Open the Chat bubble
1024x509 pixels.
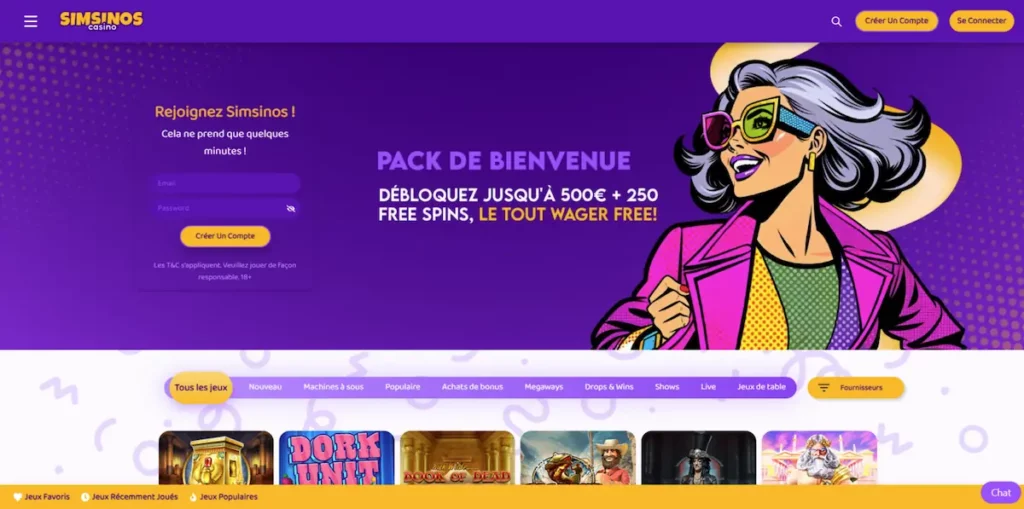click(1000, 493)
